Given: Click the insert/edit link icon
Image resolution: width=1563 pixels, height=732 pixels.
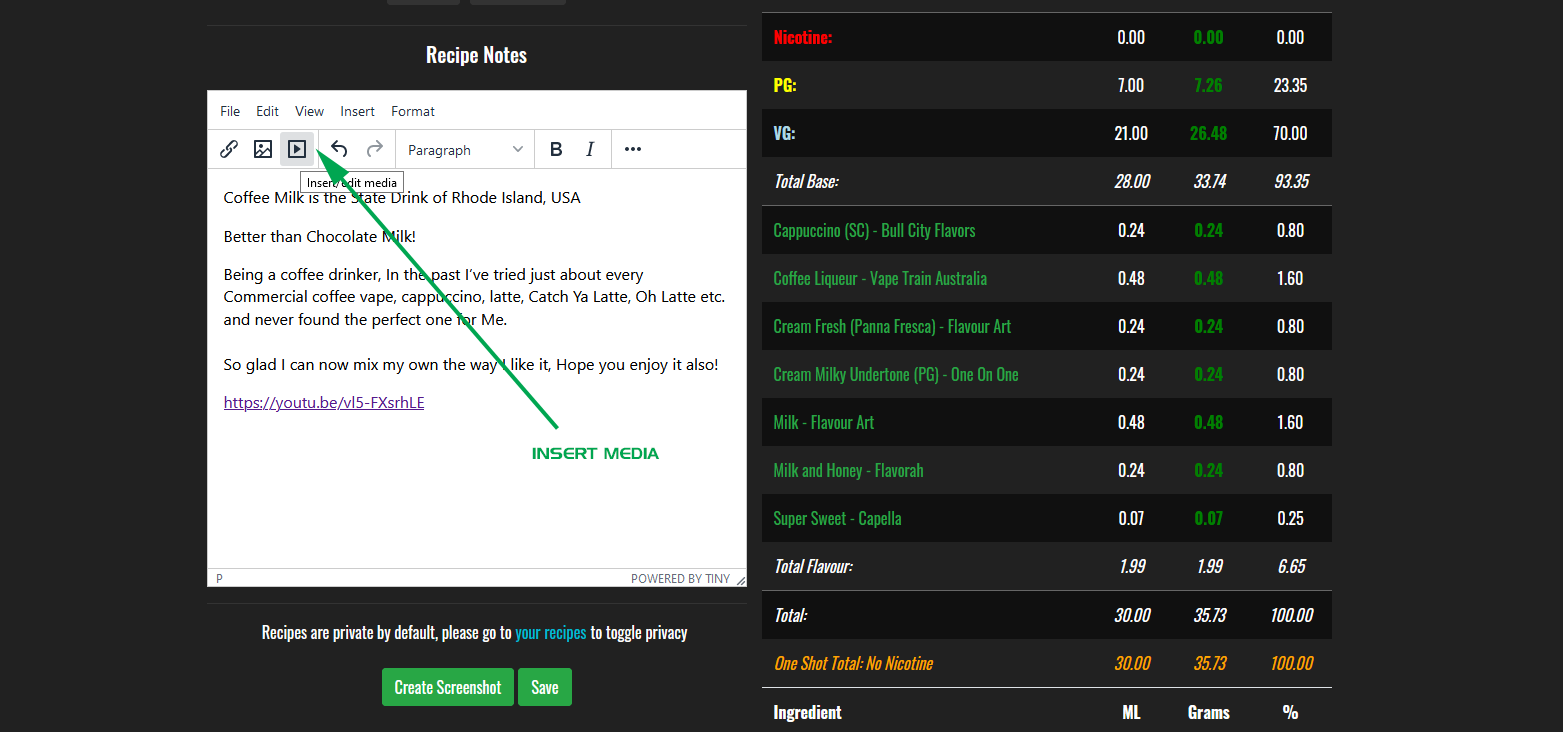Looking at the screenshot, I should point(229,149).
